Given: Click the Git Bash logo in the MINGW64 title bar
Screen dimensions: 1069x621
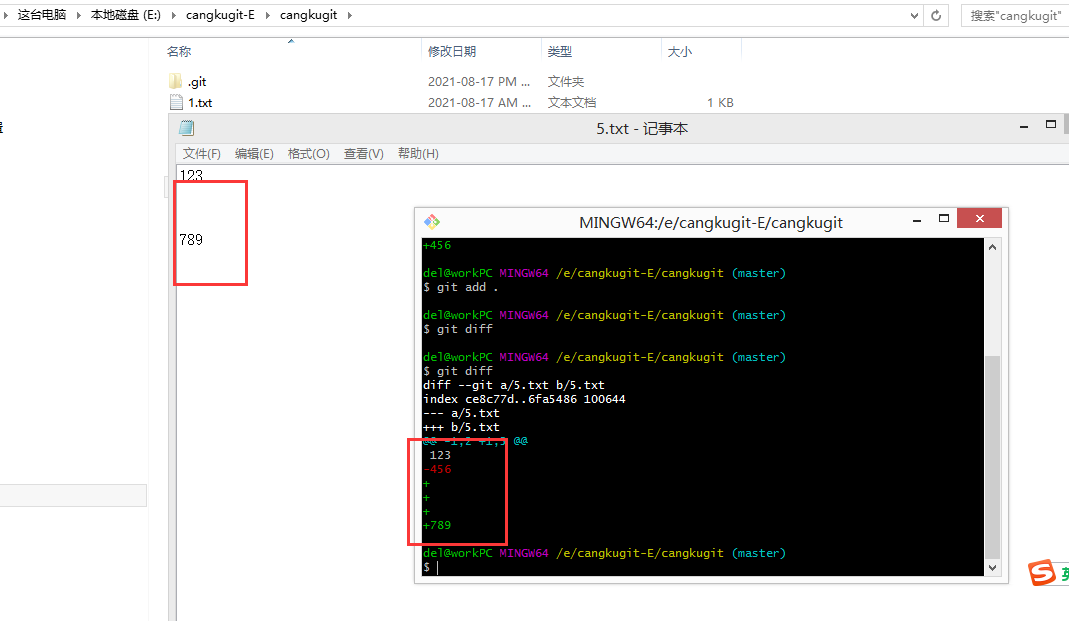Looking at the screenshot, I should (432, 222).
